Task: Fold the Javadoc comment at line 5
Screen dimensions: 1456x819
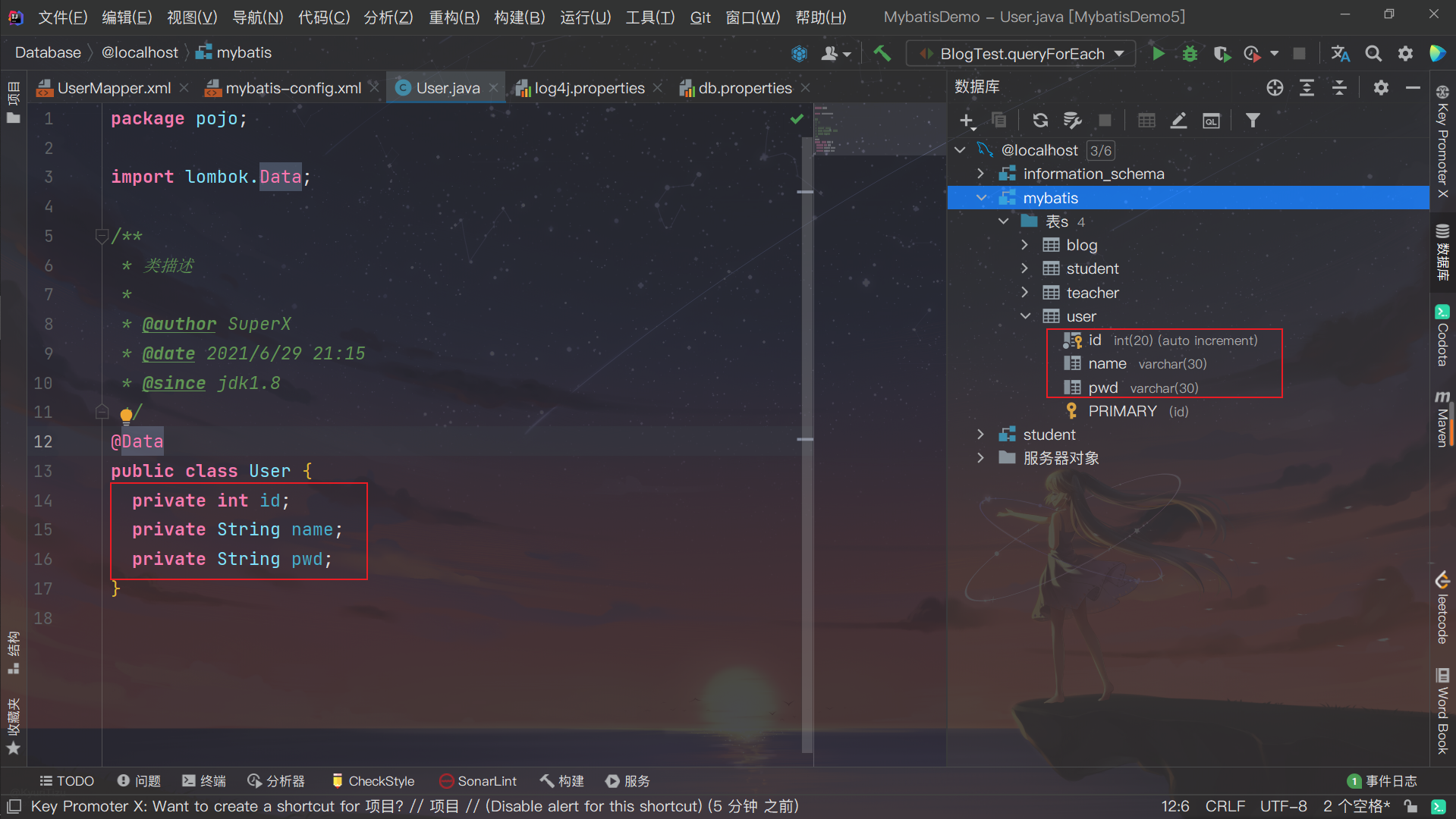Action: tap(102, 236)
